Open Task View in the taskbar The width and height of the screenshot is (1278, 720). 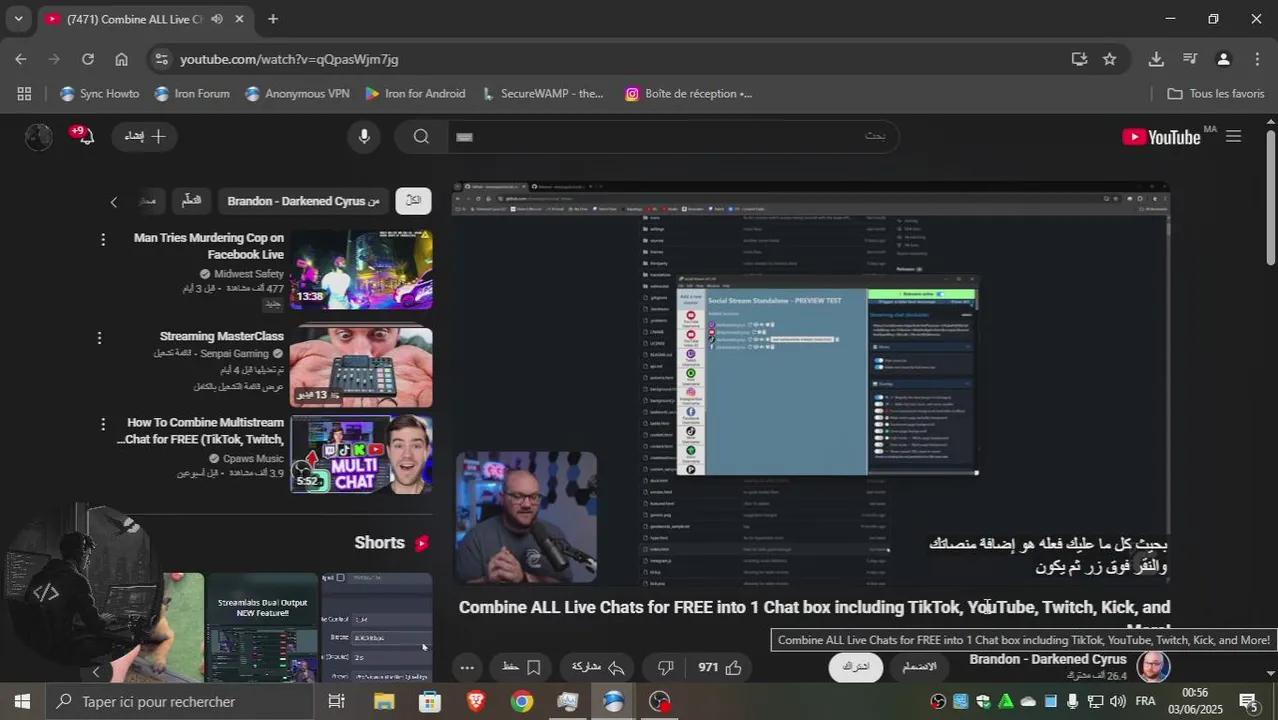tap(337, 701)
